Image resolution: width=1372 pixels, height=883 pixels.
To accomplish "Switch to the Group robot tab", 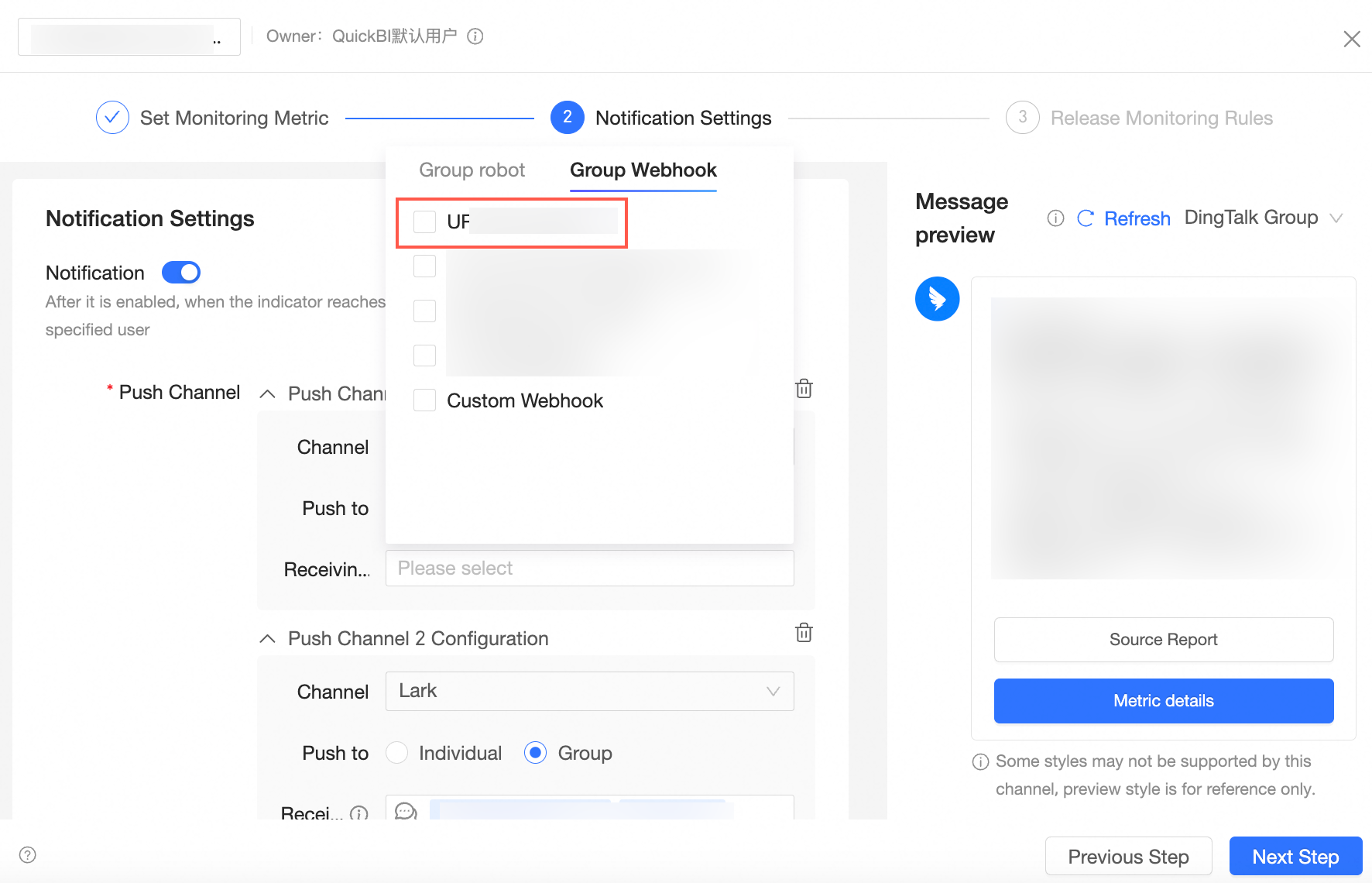I will coord(472,170).
